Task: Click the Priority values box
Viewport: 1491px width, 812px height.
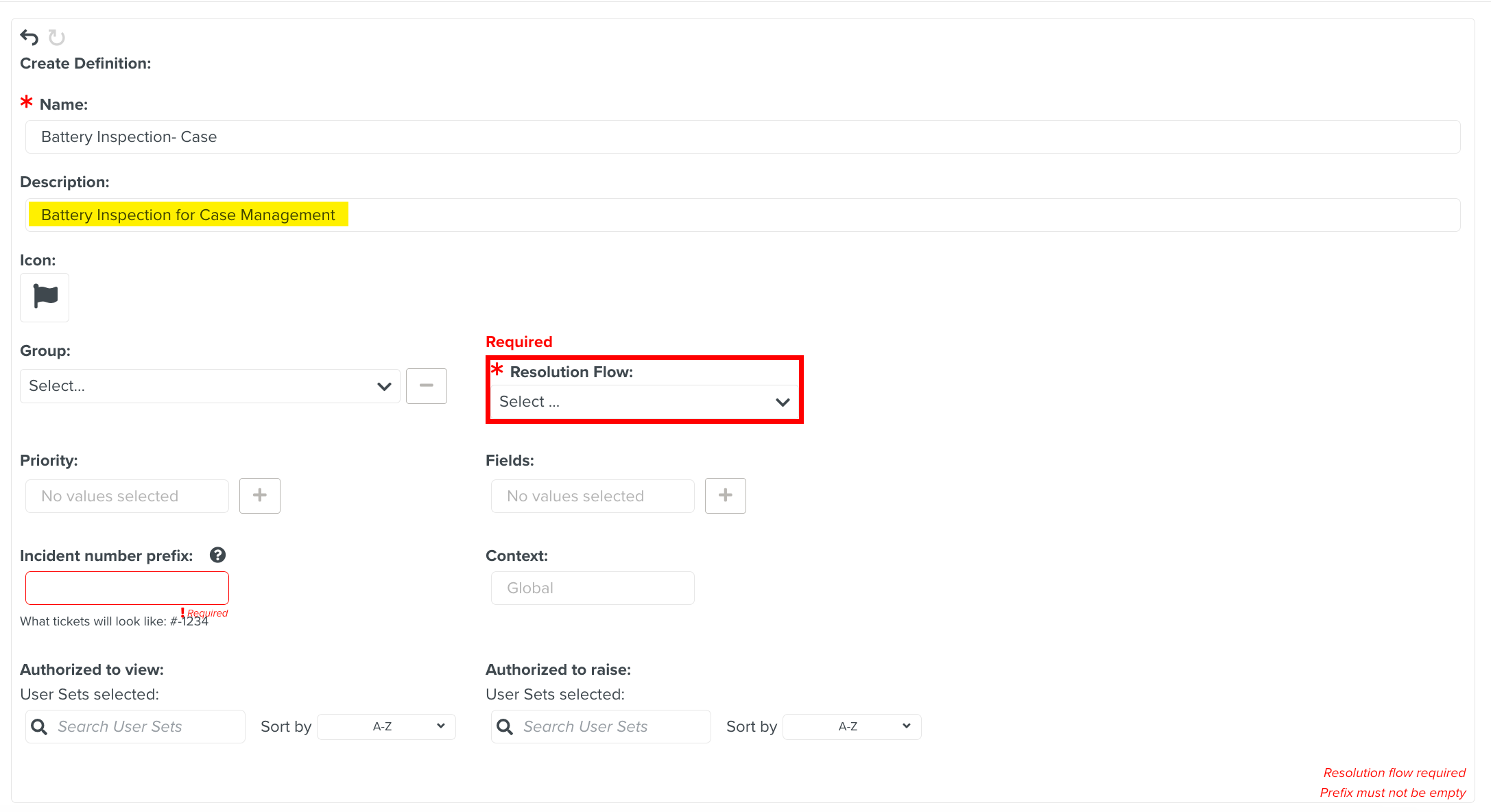Action: click(x=127, y=496)
